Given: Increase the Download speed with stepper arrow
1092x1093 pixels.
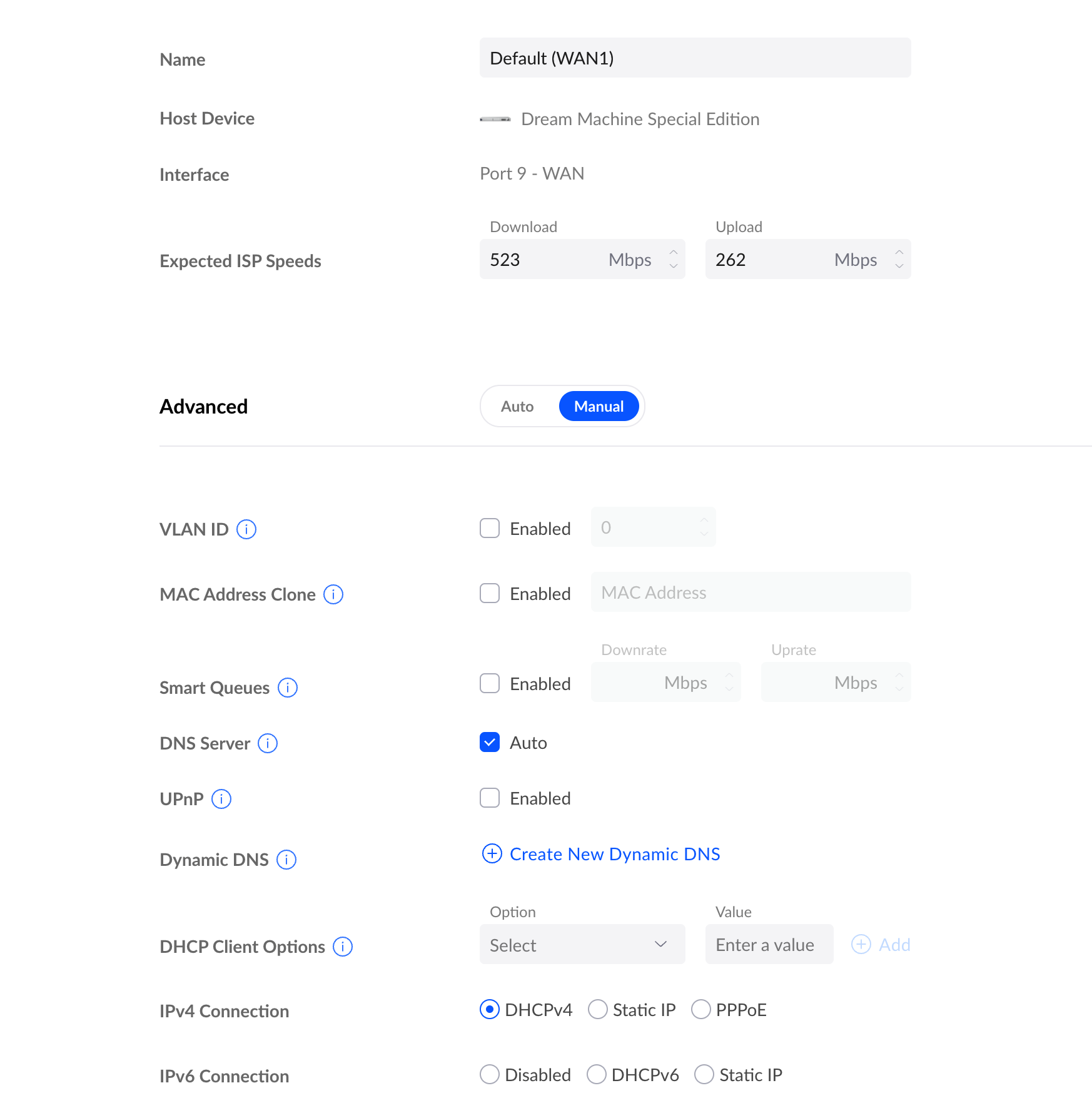Looking at the screenshot, I should tap(674, 252).
